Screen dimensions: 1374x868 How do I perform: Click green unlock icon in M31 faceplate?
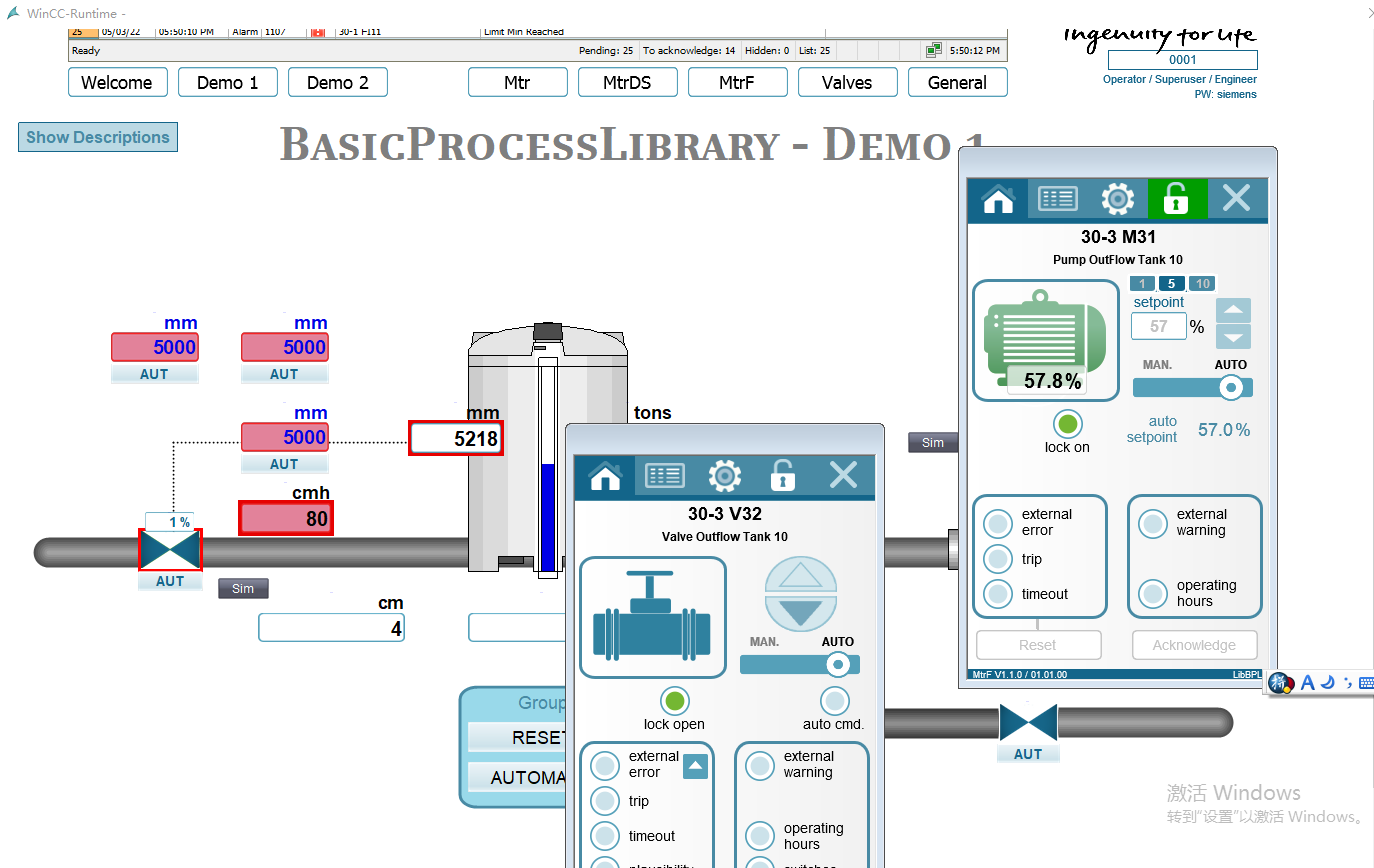click(x=1176, y=199)
